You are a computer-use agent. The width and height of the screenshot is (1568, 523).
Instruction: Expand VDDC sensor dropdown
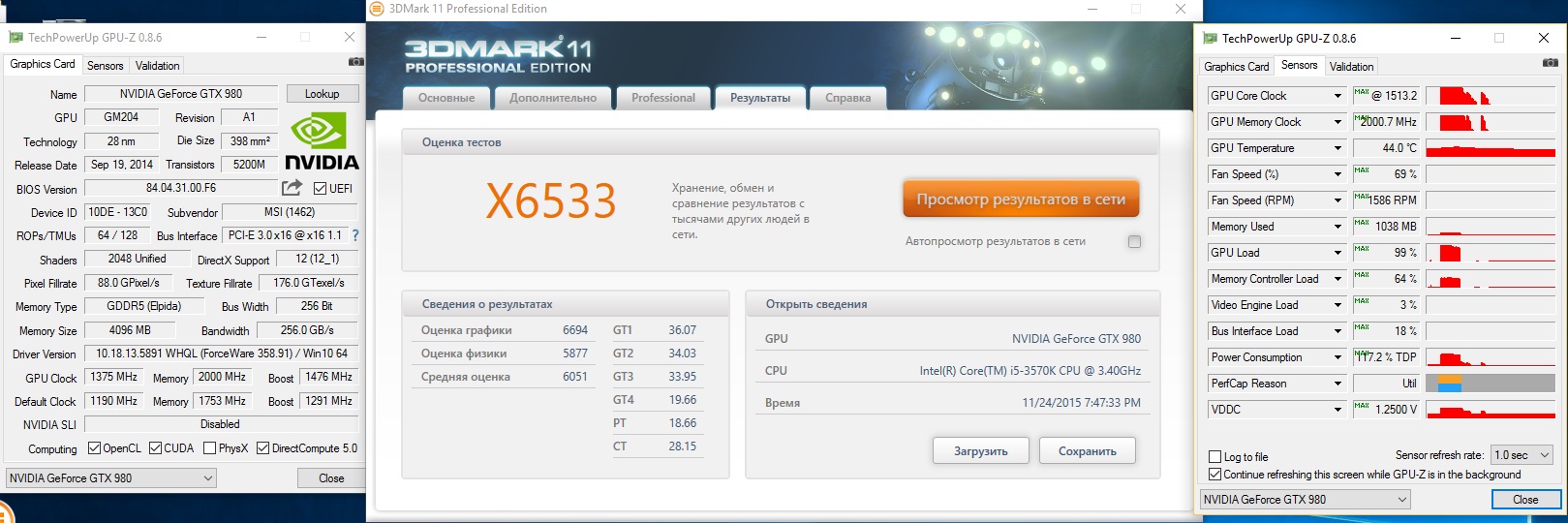coord(1337,410)
